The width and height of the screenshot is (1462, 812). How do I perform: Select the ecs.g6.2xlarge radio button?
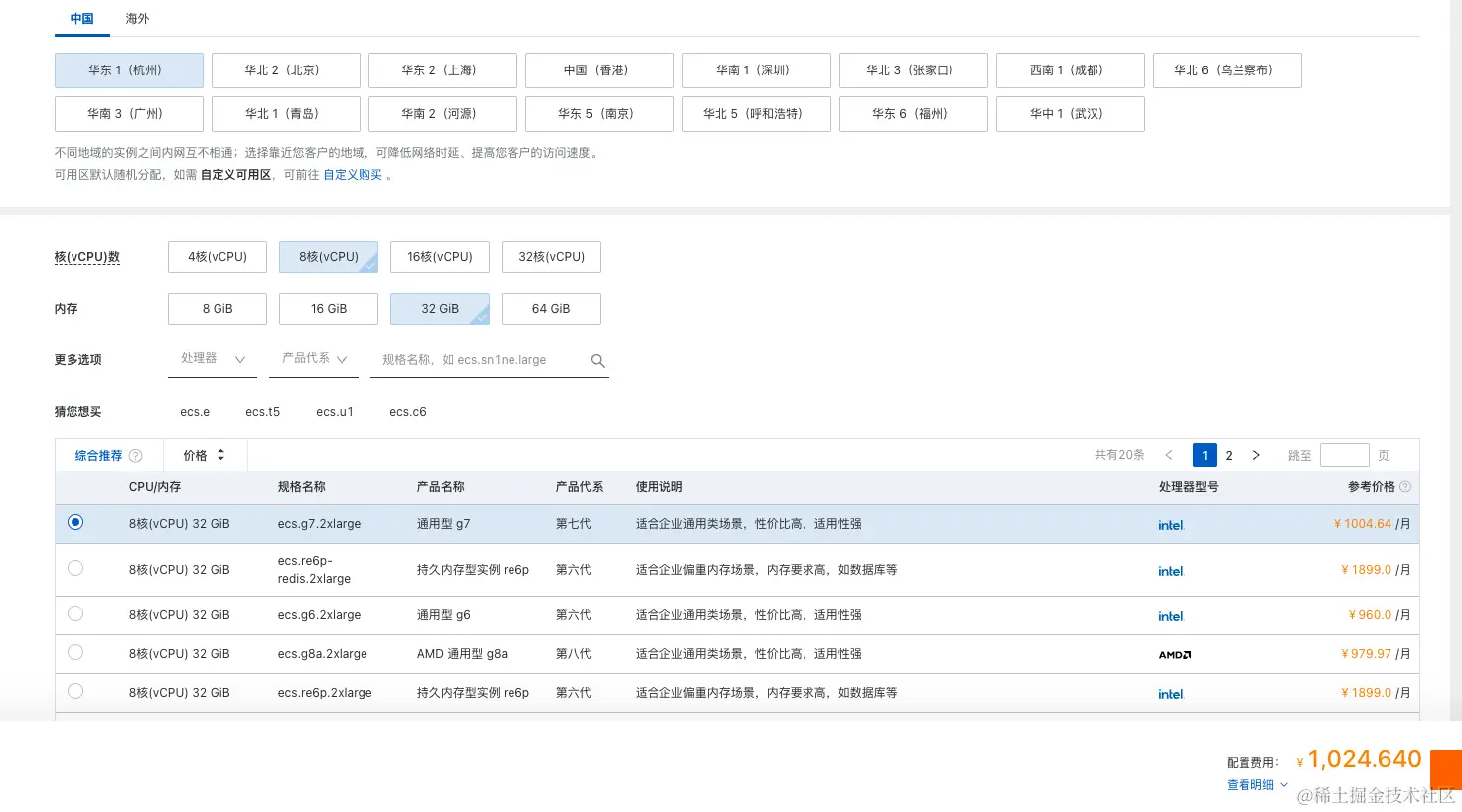(75, 613)
